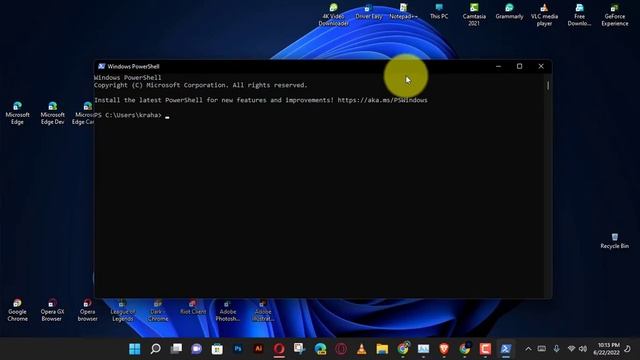Launch the Riot Client desktop shortcut
This screenshot has width=640, height=360.
[x=193, y=307]
